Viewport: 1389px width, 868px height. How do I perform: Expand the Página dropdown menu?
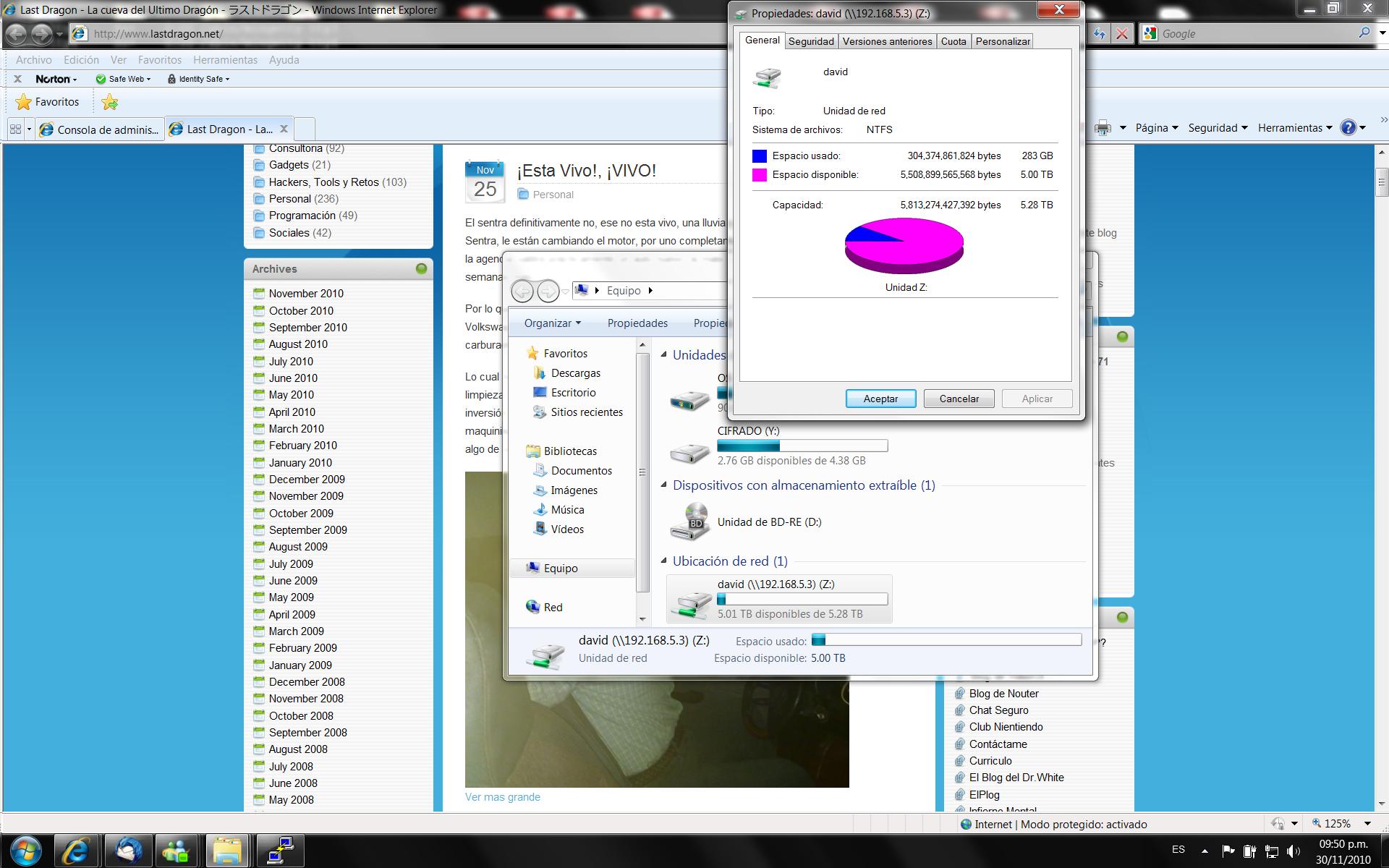tap(1156, 128)
